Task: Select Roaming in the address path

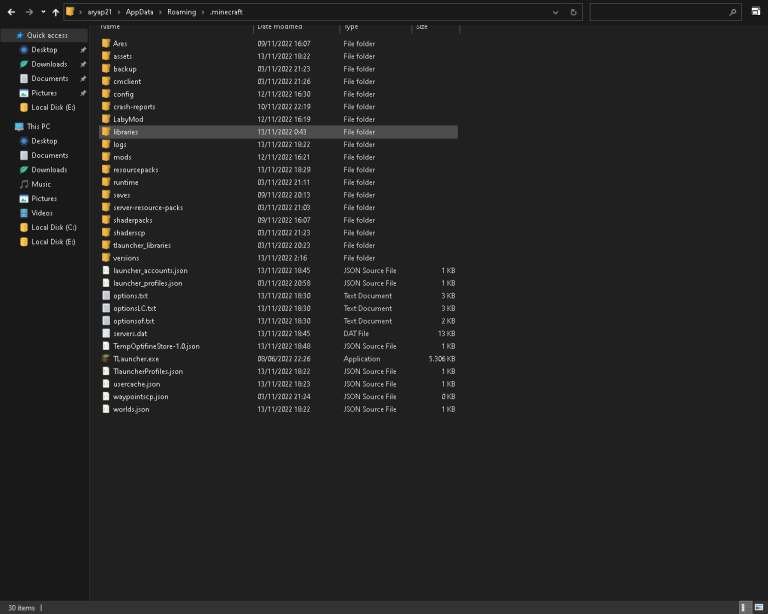Action: click(181, 12)
